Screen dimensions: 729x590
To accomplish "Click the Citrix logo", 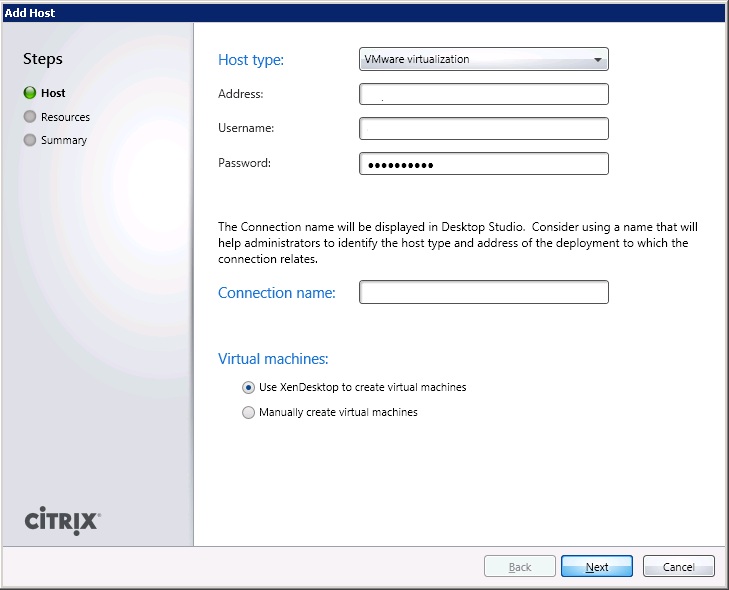I will click(62, 521).
